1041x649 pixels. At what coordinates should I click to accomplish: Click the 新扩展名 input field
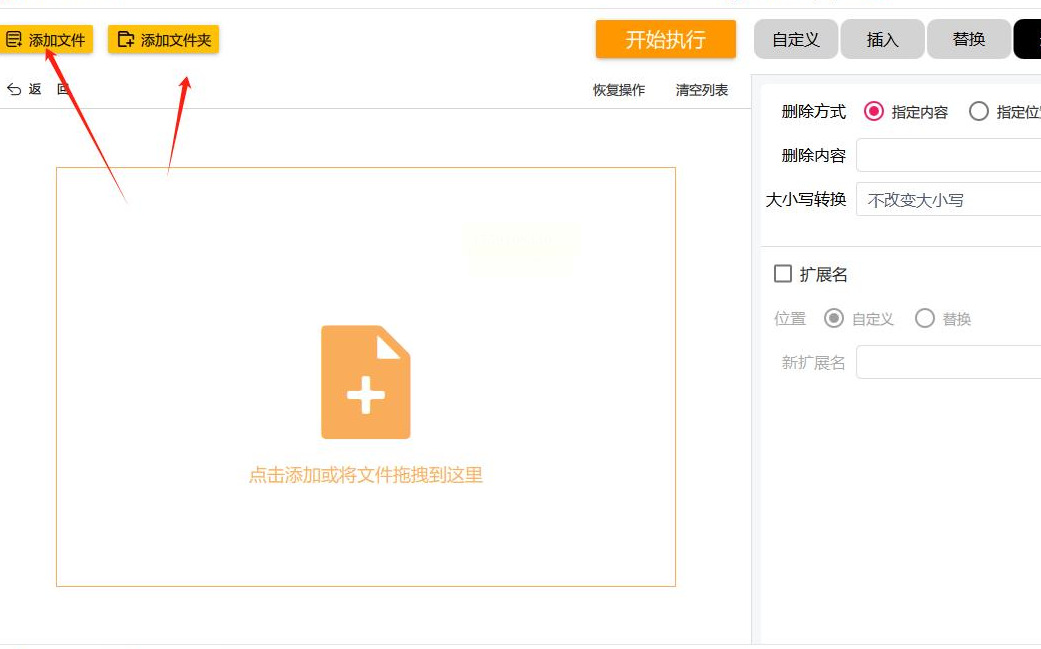949,362
